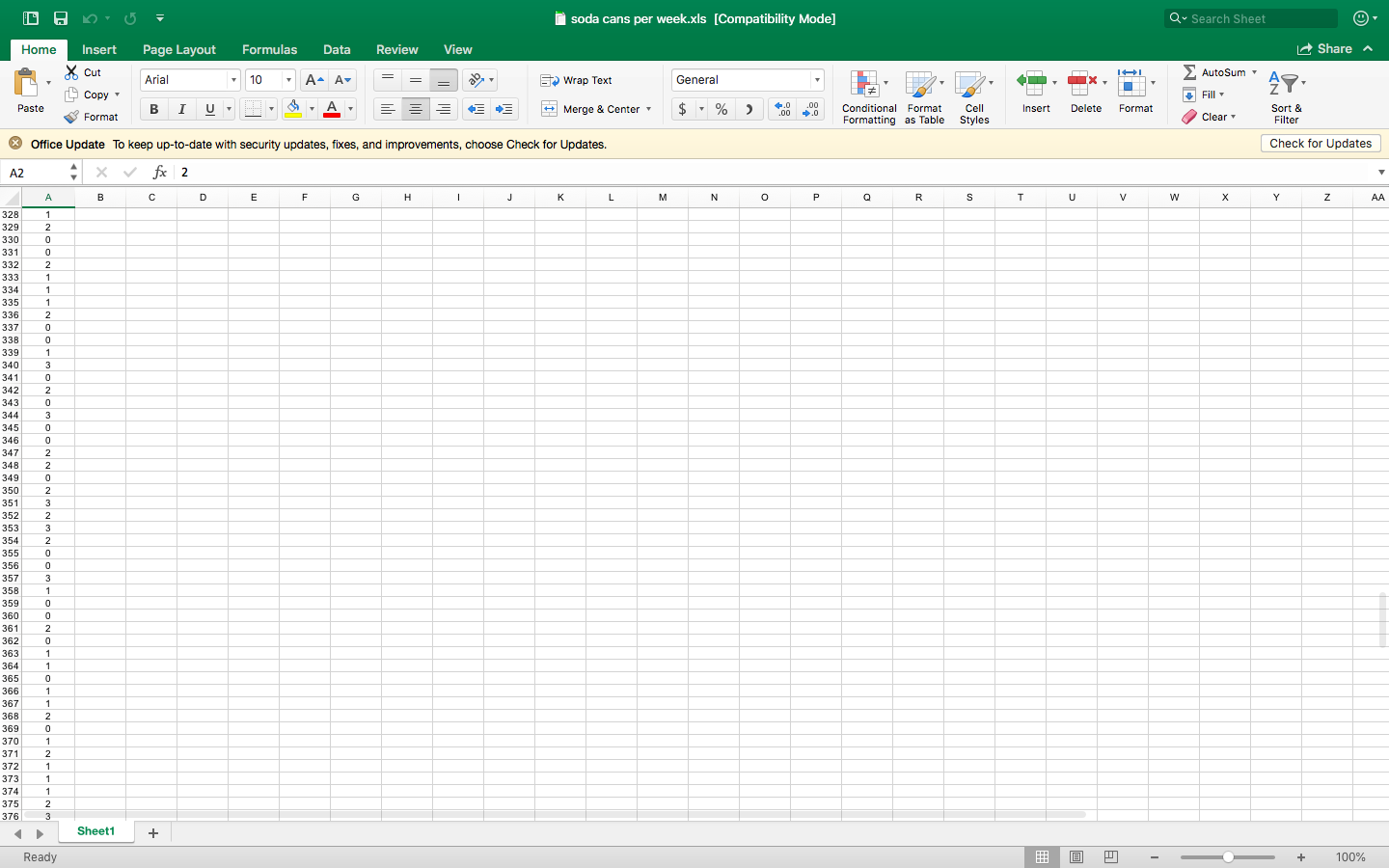This screenshot has width=1389, height=868.
Task: Toggle Underline formatting
Action: 209,109
